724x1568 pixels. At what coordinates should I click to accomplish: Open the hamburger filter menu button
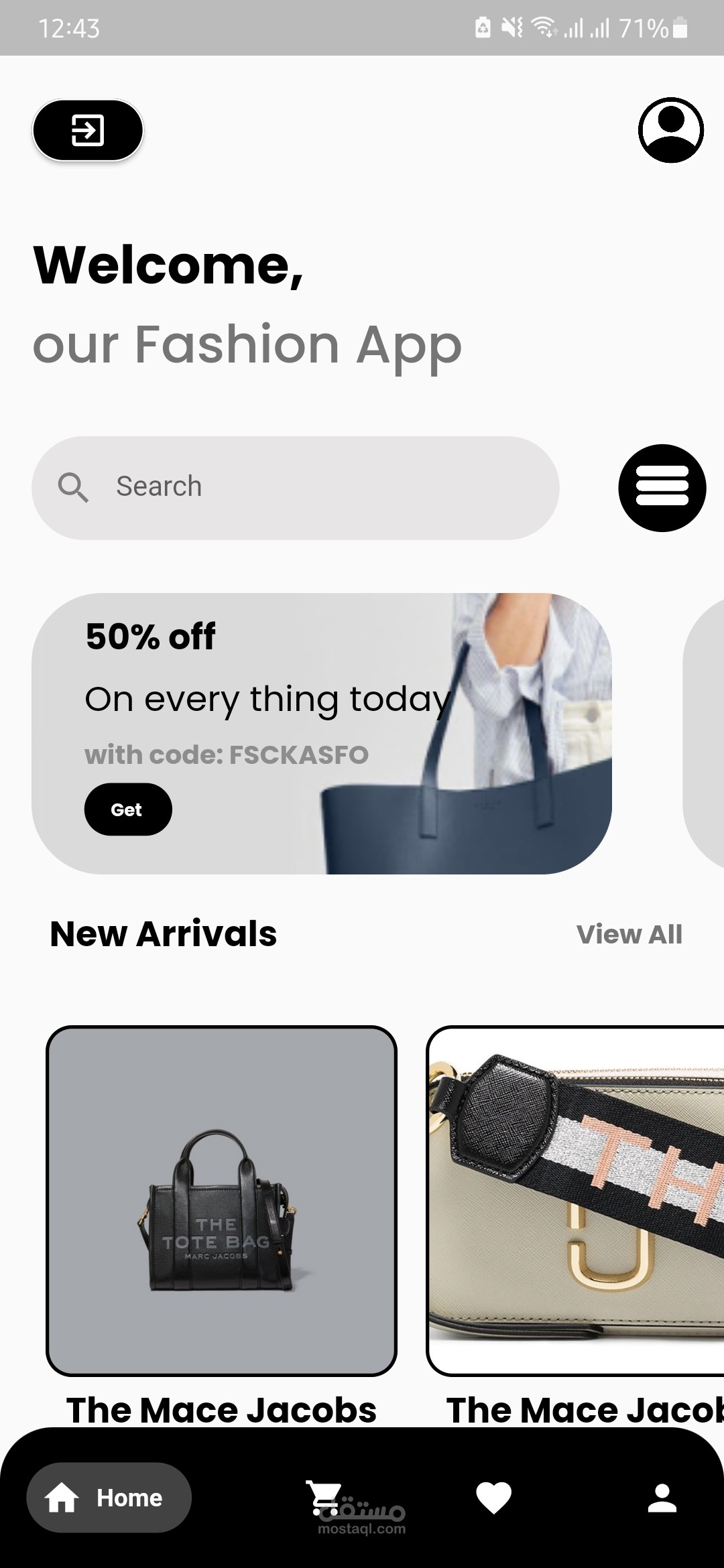(662, 488)
